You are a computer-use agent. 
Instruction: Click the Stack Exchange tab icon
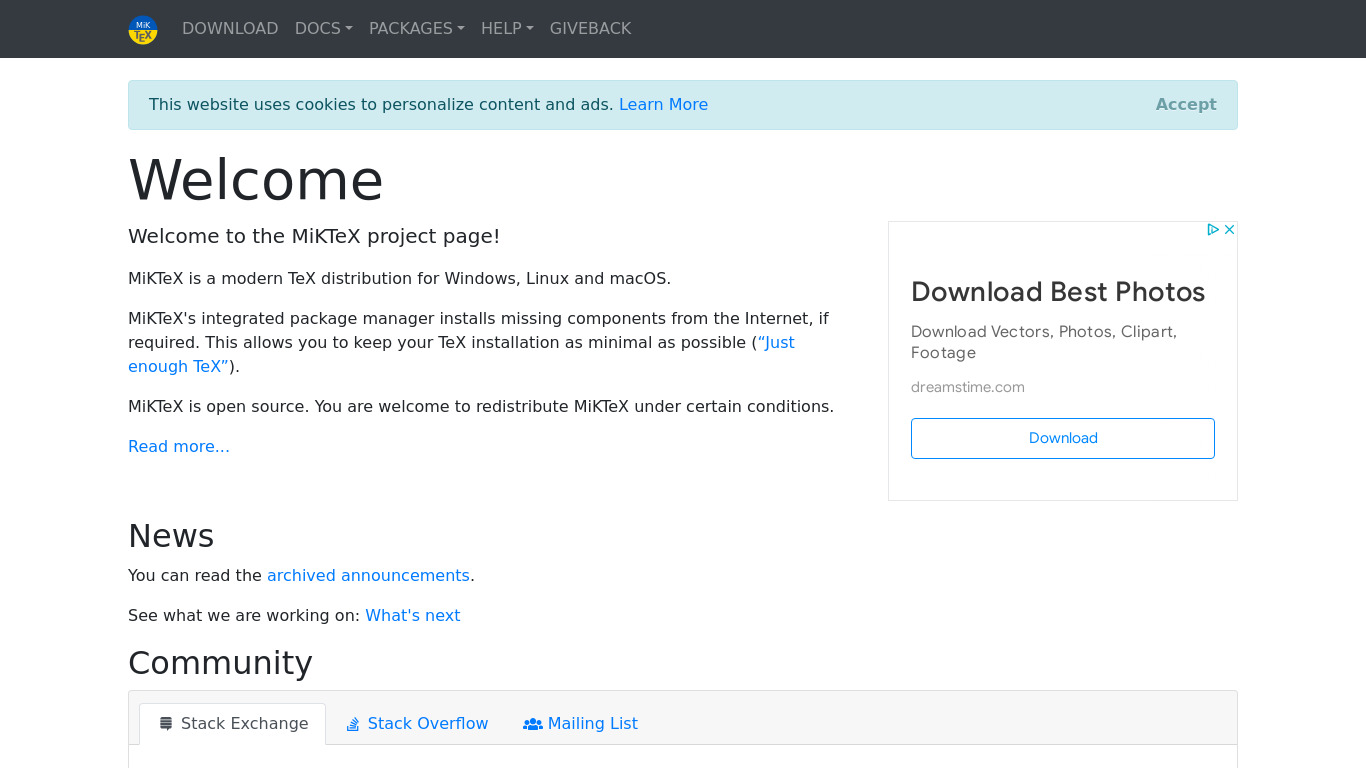pos(166,723)
